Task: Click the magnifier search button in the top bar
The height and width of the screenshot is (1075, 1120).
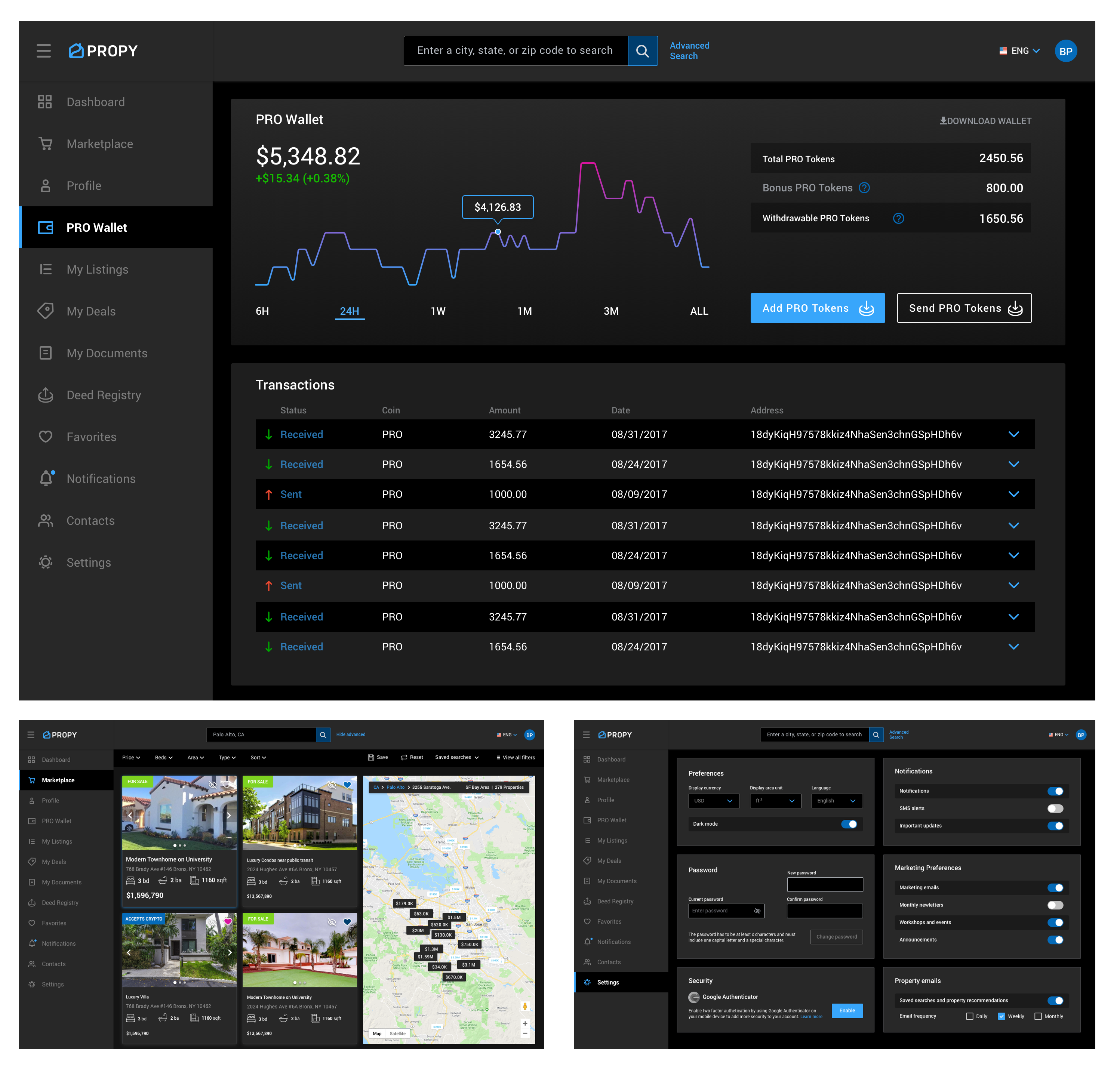Action: point(642,51)
